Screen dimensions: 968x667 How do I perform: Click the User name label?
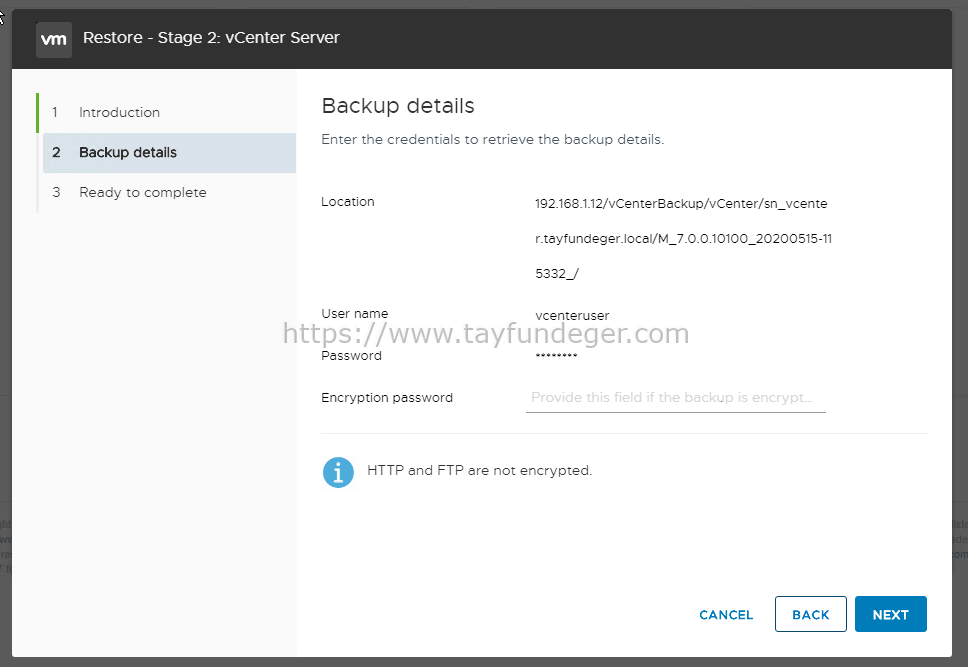(354, 314)
